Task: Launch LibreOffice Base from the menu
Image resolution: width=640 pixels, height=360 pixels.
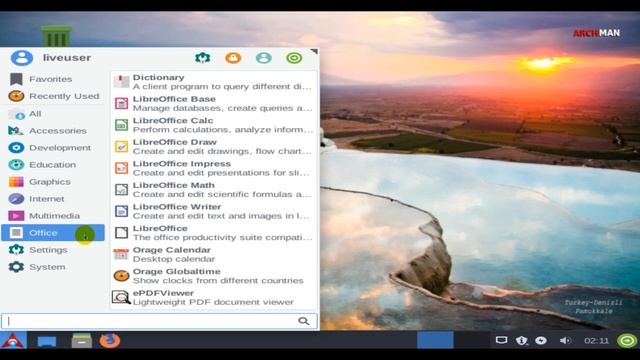Action: 213,104
